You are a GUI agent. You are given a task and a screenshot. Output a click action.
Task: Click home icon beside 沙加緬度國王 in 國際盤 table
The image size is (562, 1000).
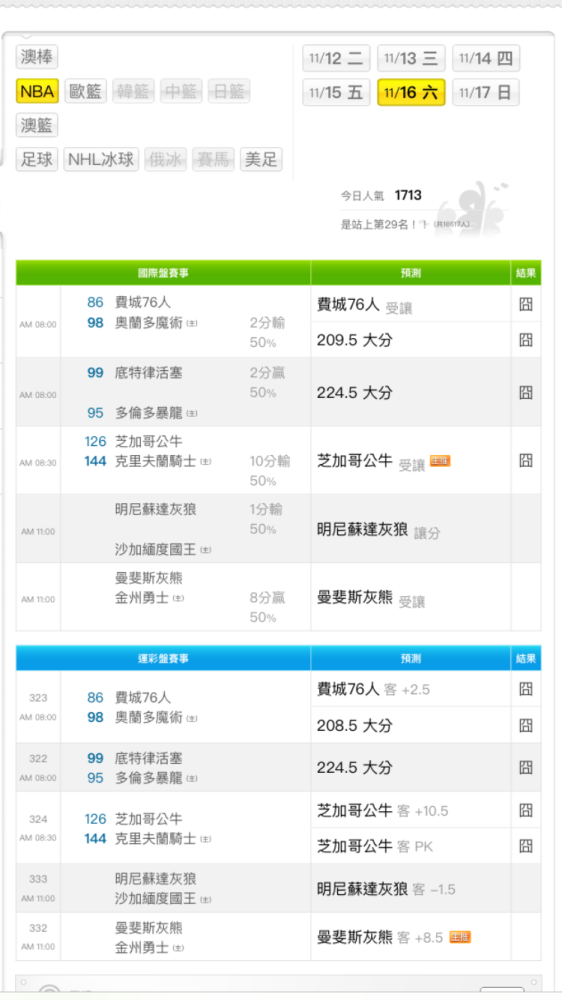[205, 550]
